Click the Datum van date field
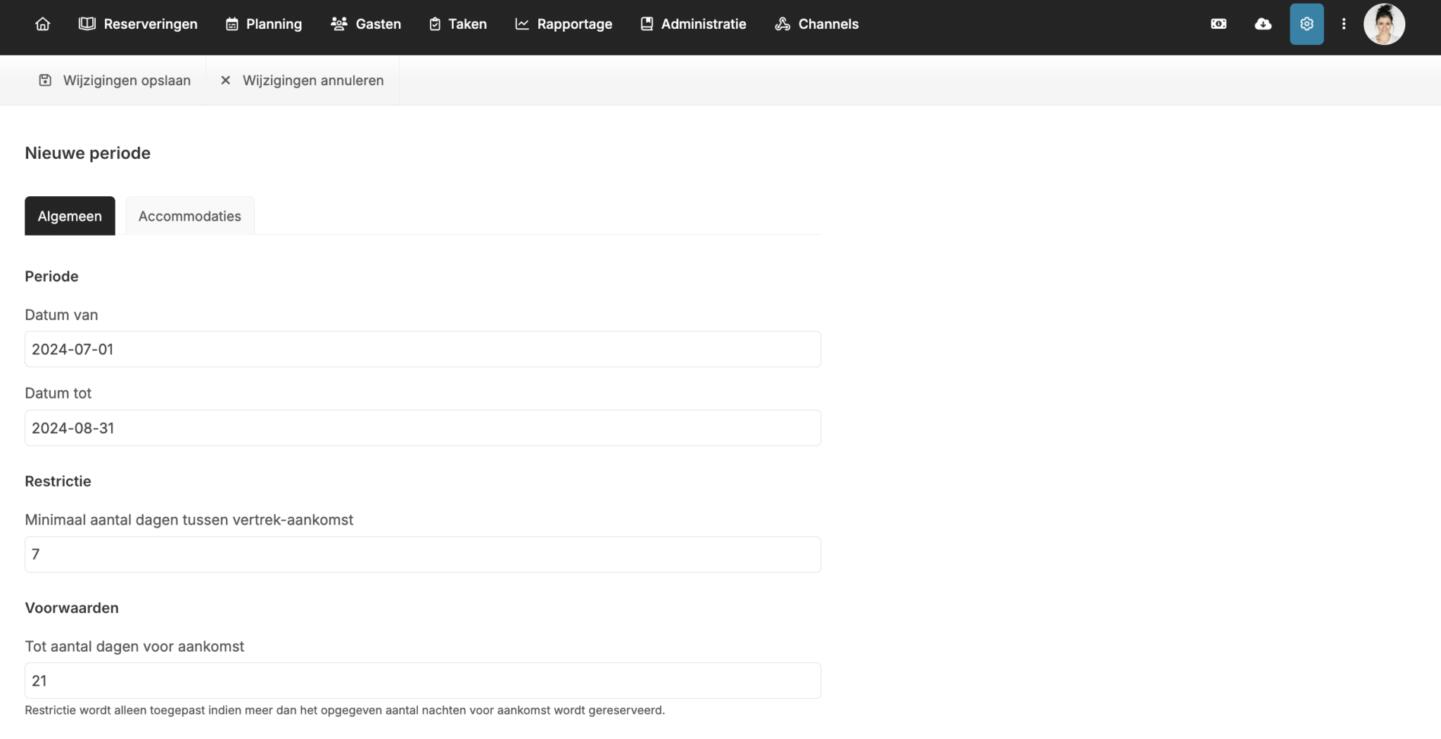Image resolution: width=1441 pixels, height=739 pixels. [422, 349]
